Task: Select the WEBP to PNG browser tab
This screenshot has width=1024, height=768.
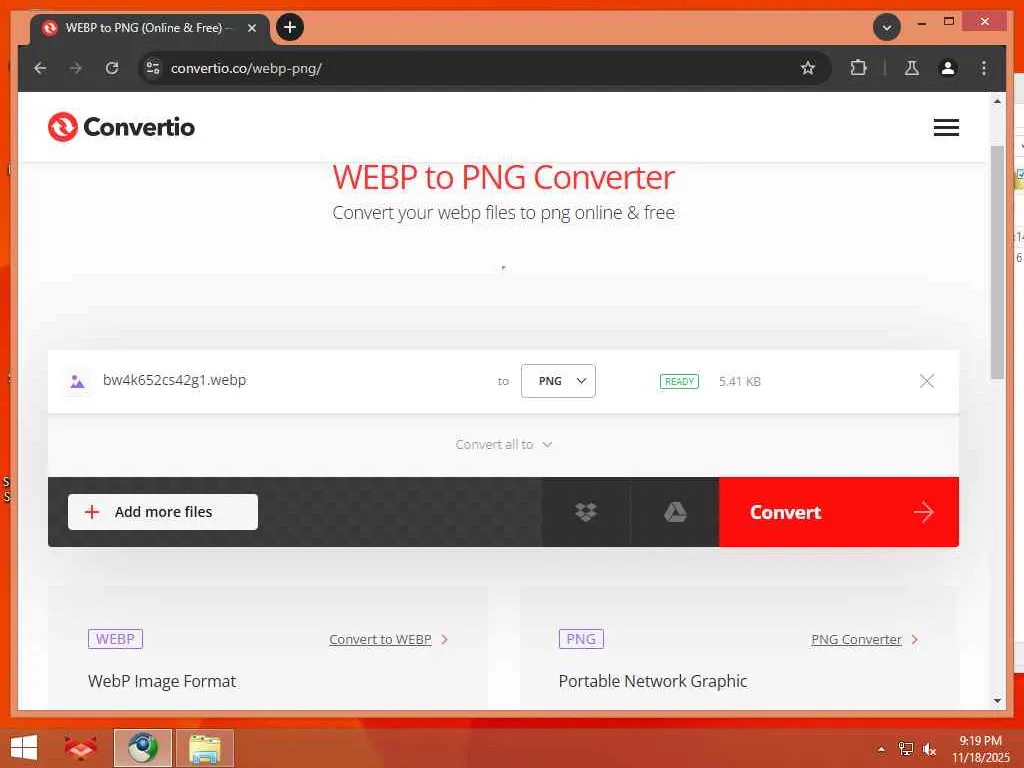Action: click(149, 28)
